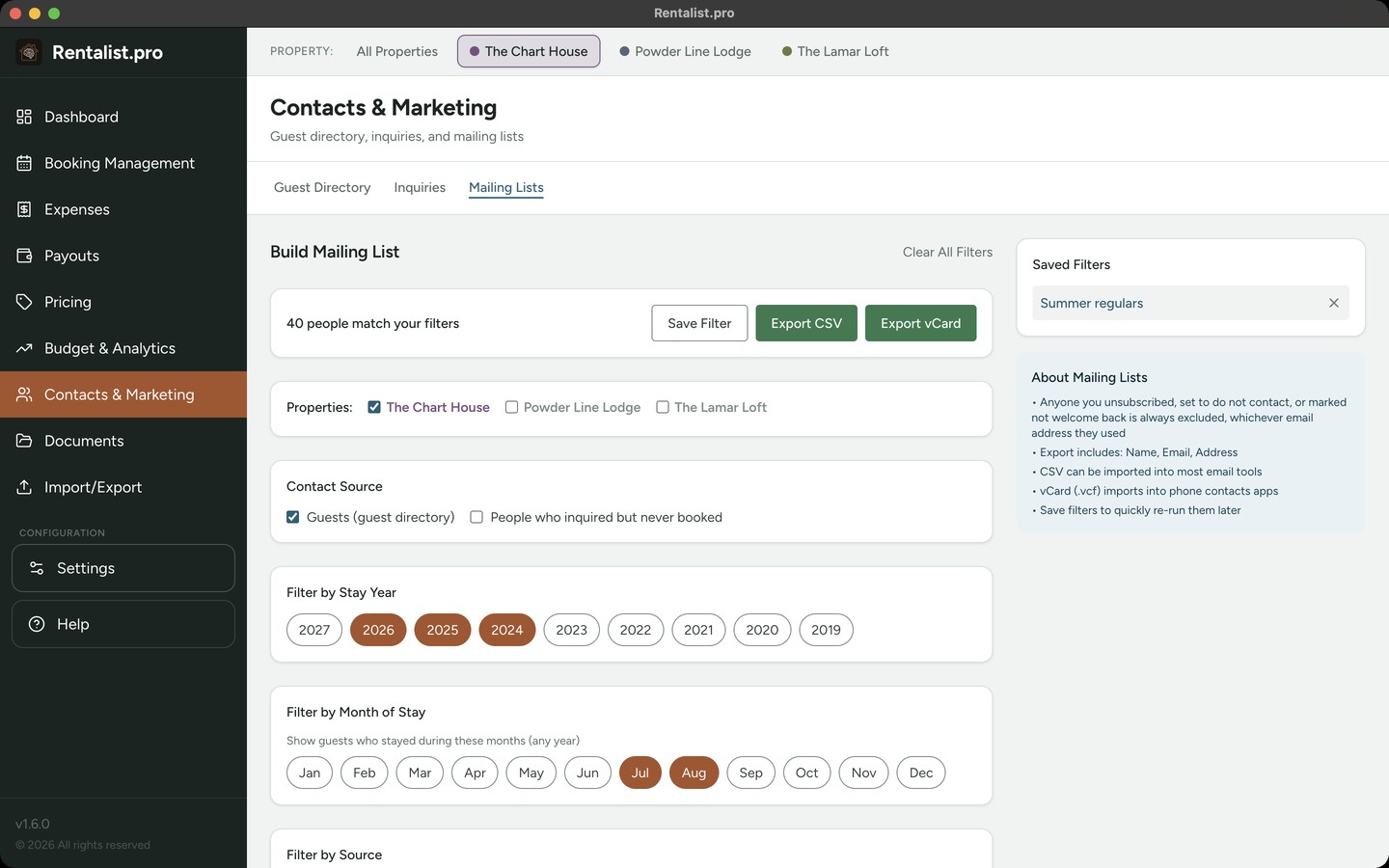Viewport: 1389px width, 868px height.
Task: Select the Jan month chip
Action: pos(310,773)
